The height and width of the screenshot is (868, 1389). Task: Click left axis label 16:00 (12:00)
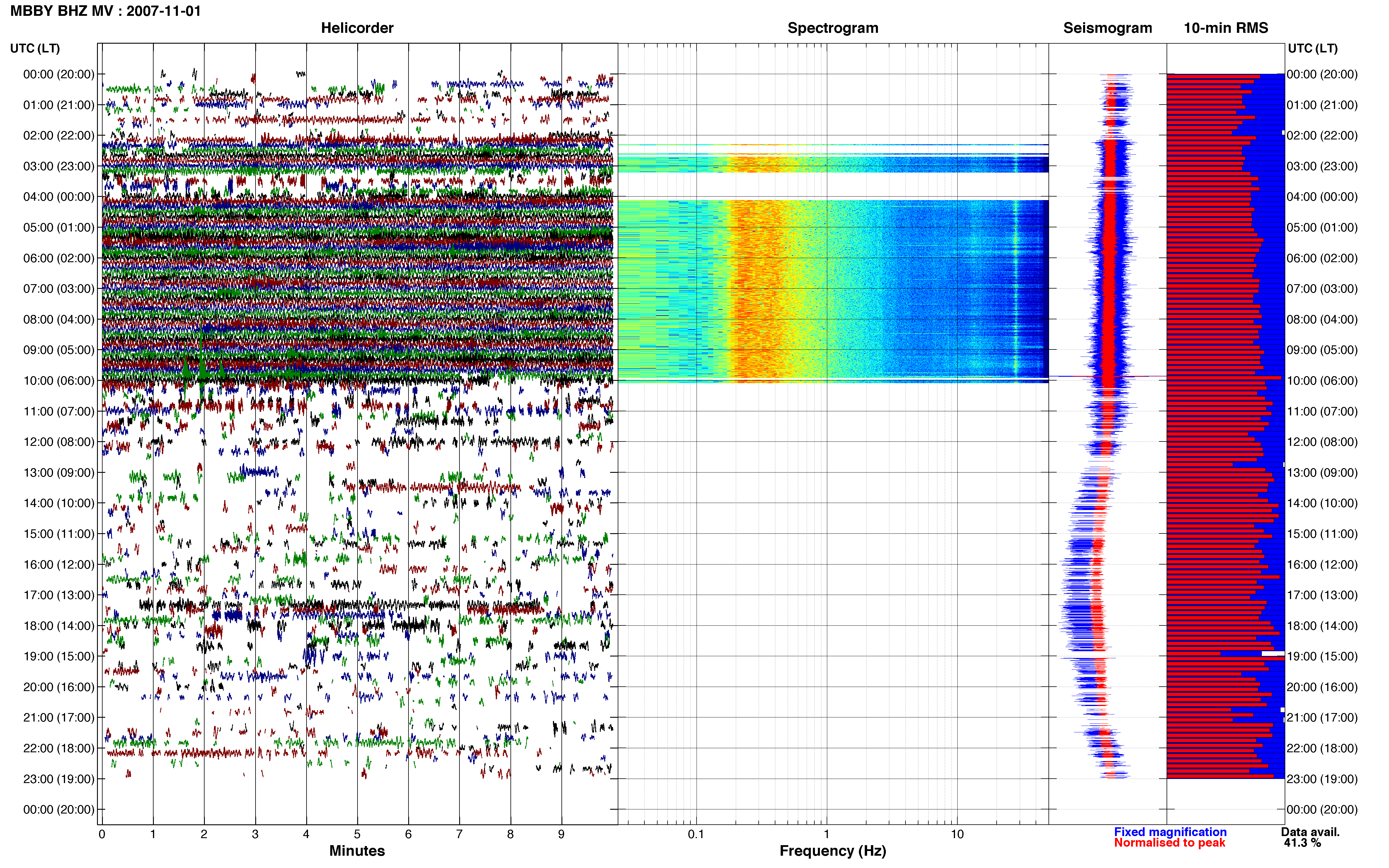point(59,564)
